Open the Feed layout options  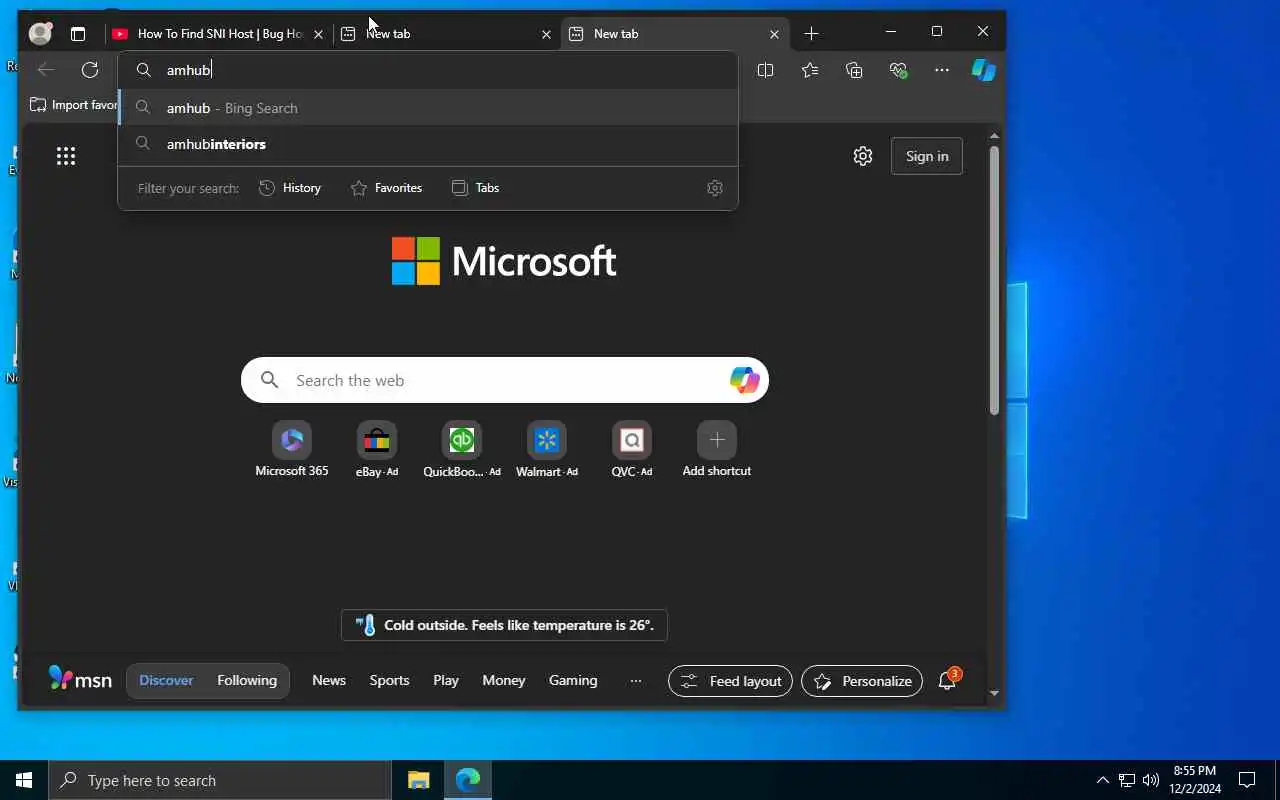pos(730,681)
